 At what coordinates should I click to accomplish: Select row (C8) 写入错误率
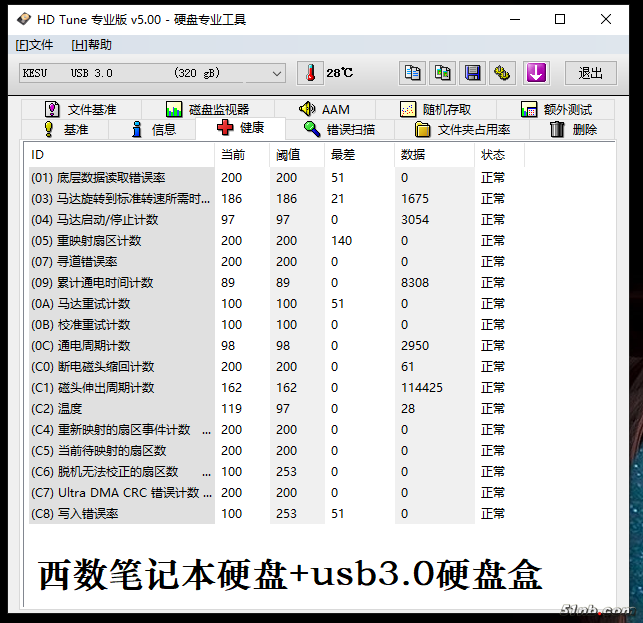277,513
